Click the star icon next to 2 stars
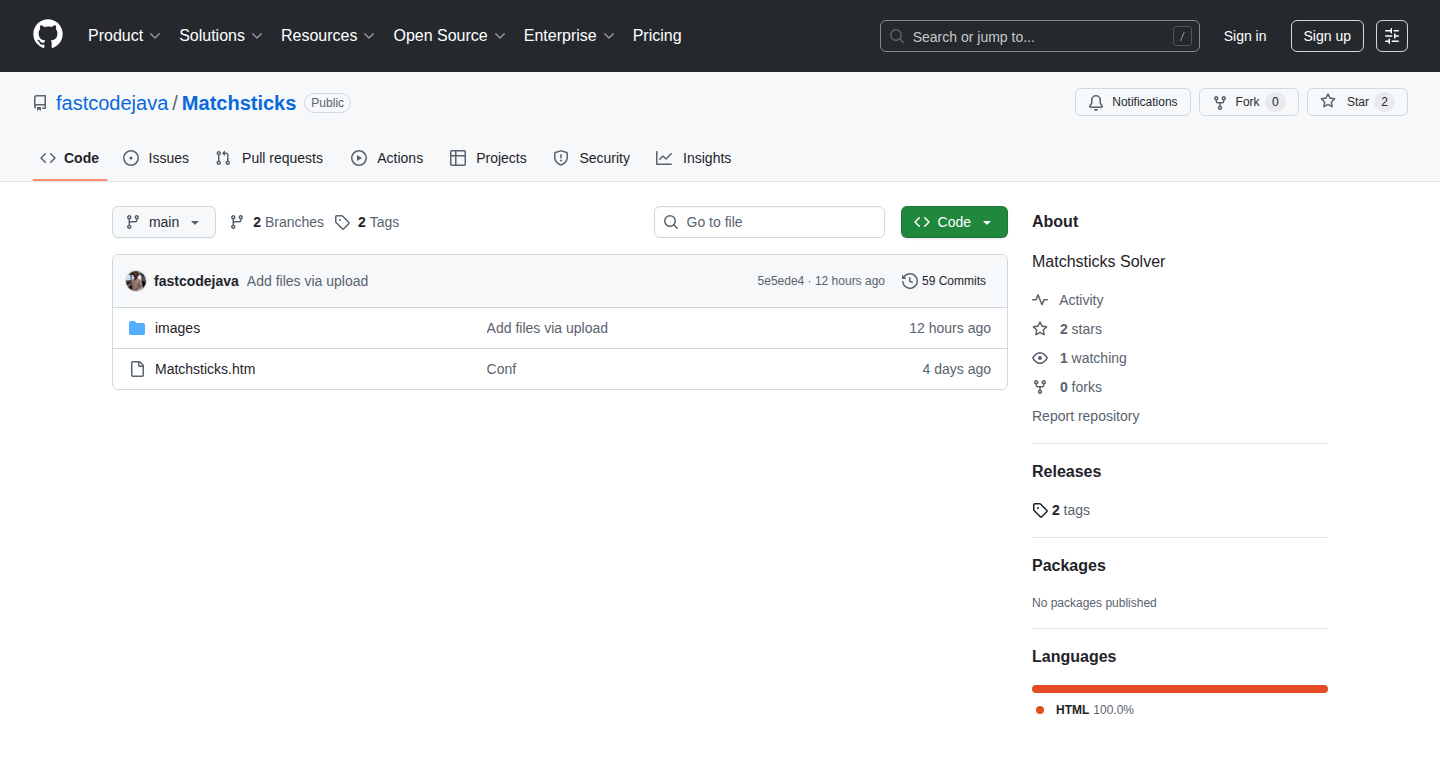This screenshot has height=761, width=1440. 1040,329
